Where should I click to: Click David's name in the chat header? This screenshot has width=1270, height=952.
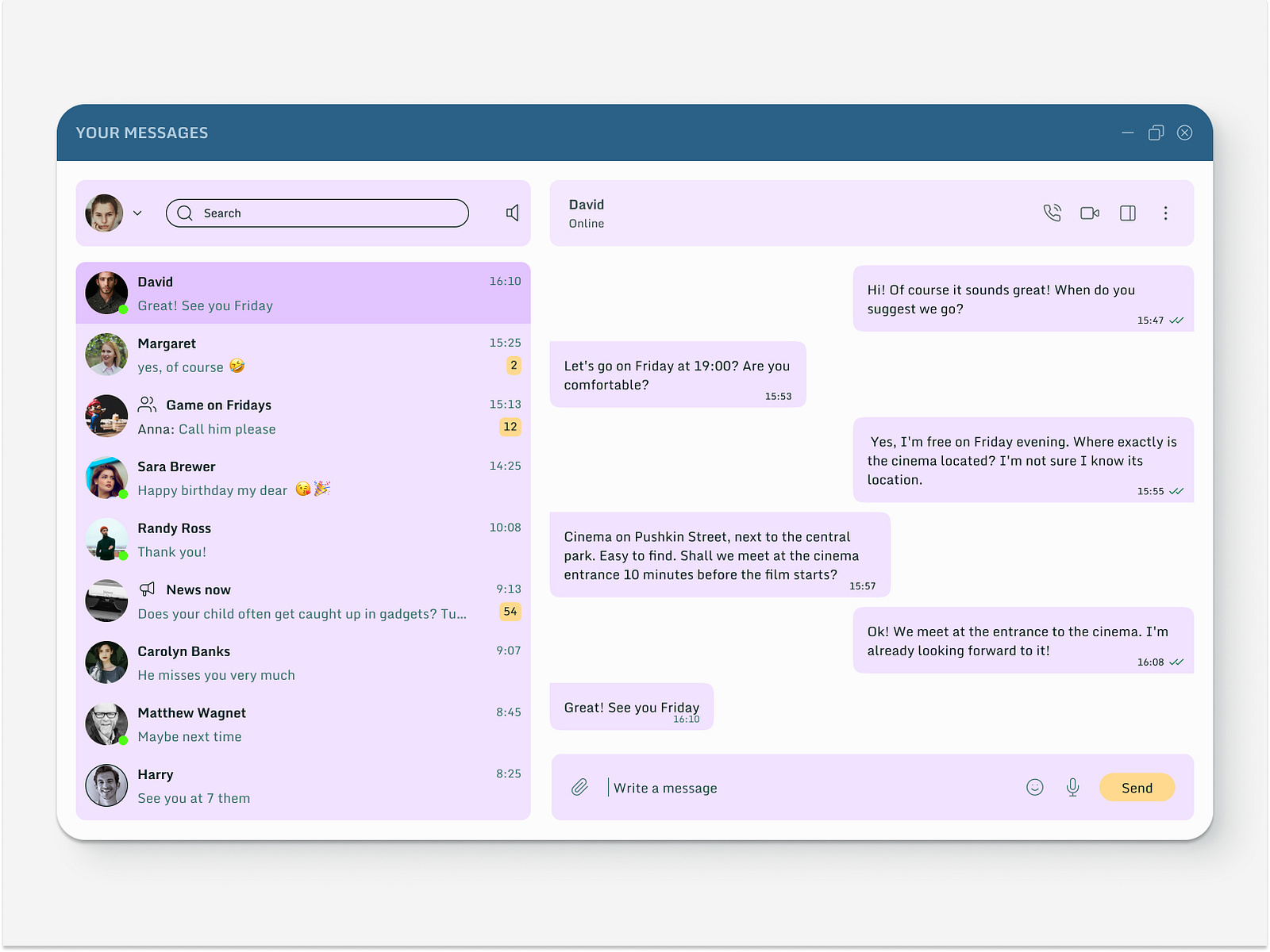point(586,204)
